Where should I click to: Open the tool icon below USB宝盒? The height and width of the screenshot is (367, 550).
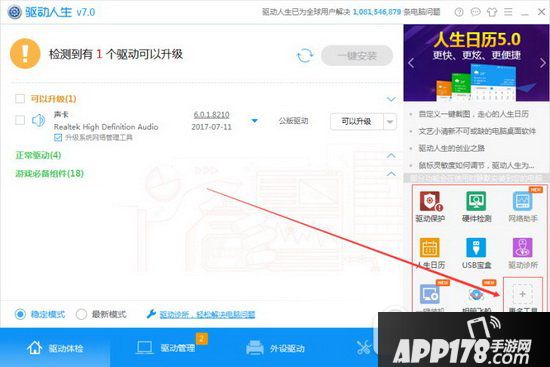point(476,295)
